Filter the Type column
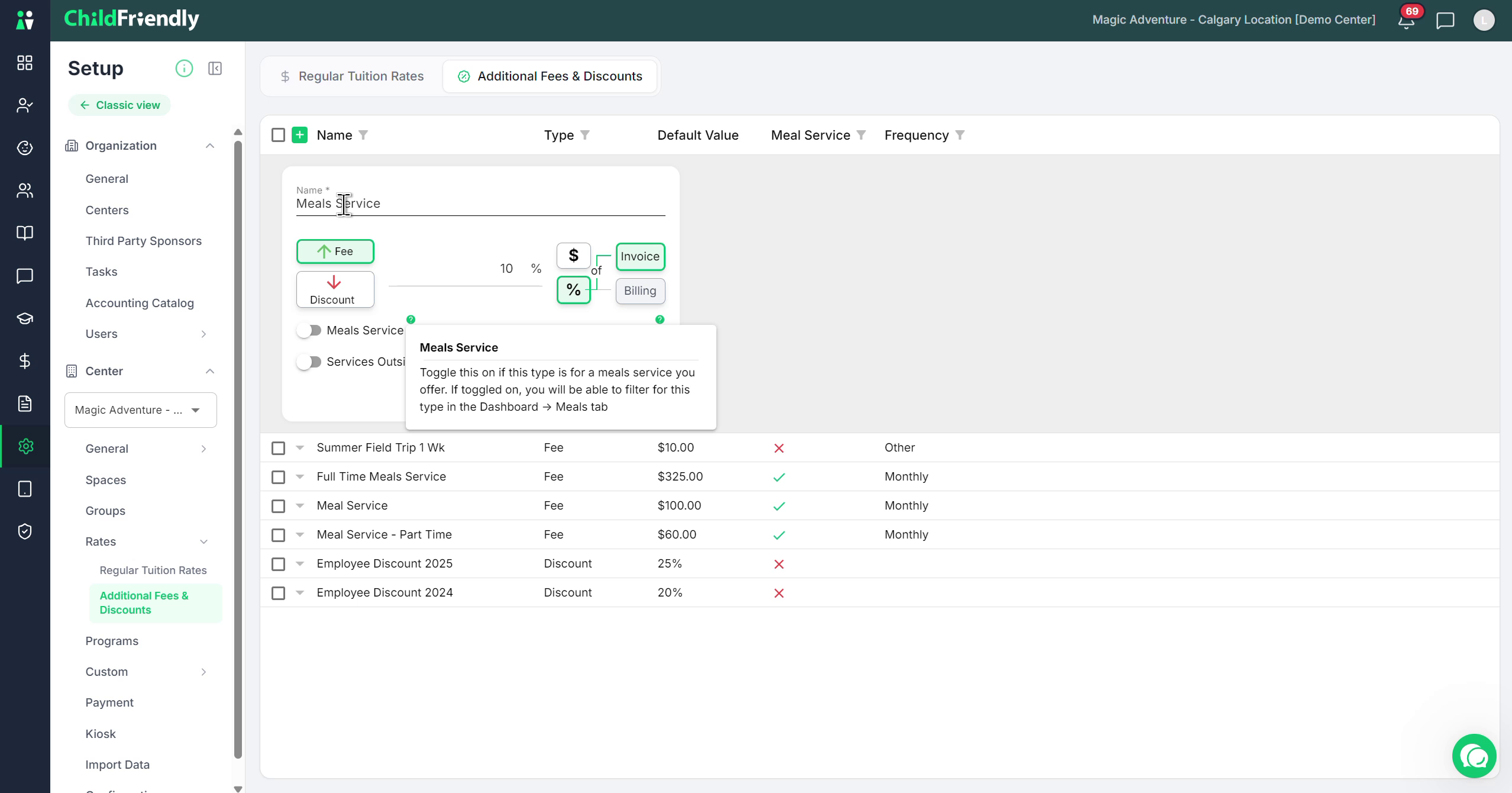 [585, 135]
